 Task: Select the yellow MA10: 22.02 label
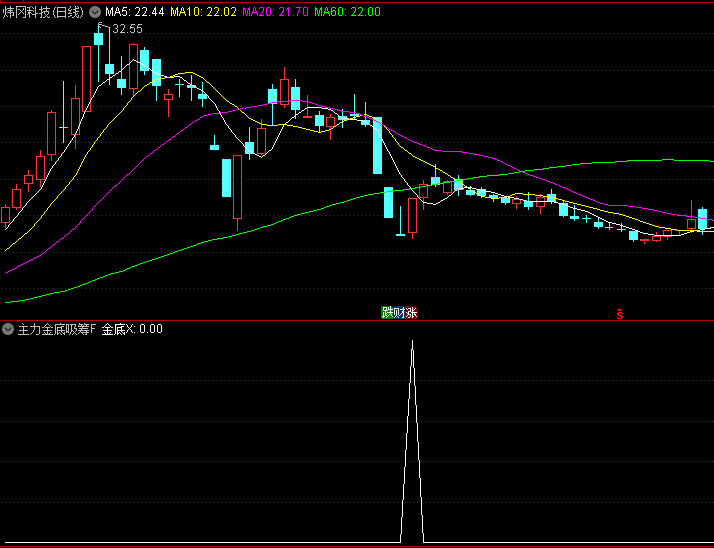click(x=203, y=12)
